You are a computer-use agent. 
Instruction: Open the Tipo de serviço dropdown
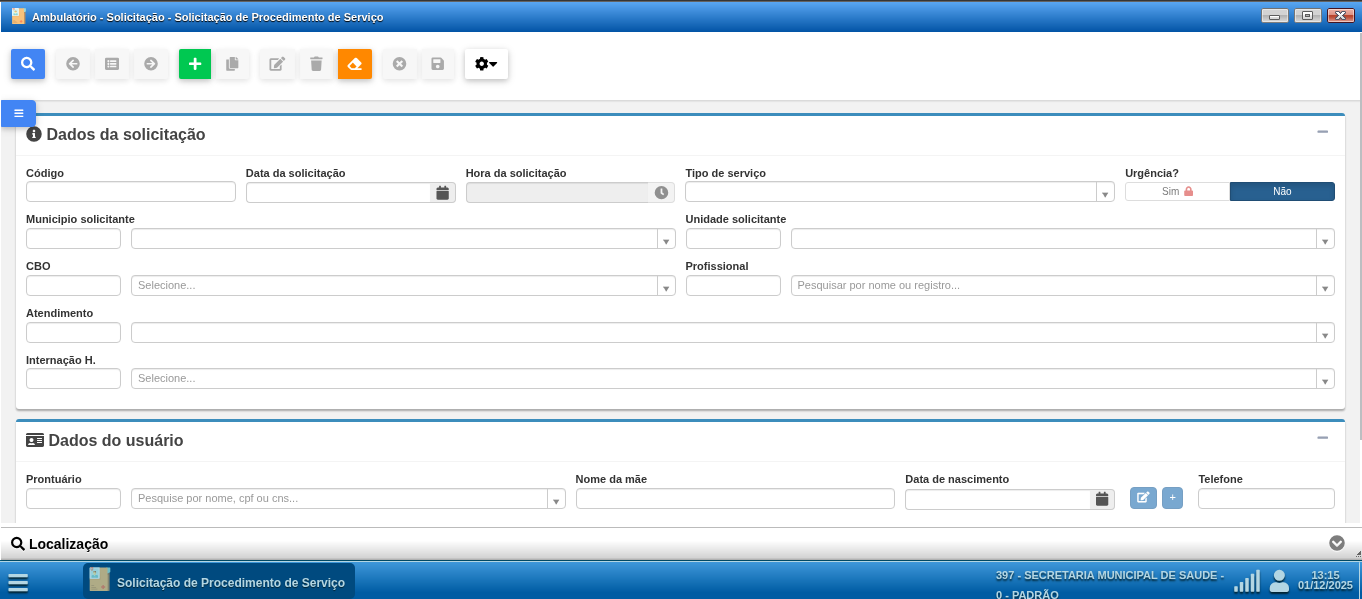[x=1105, y=193]
